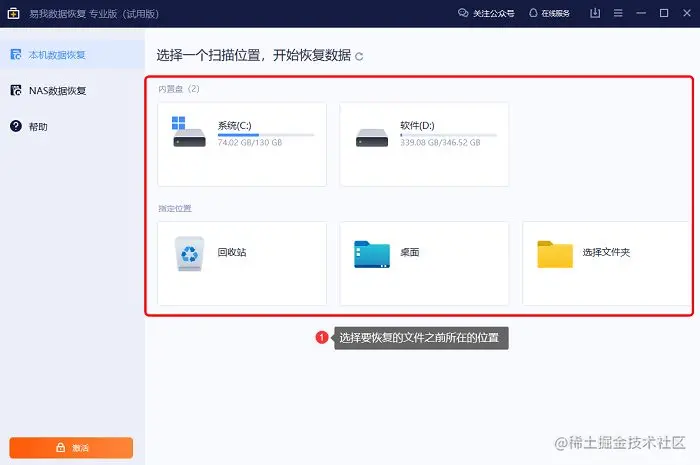Maximize the window

pos(664,13)
